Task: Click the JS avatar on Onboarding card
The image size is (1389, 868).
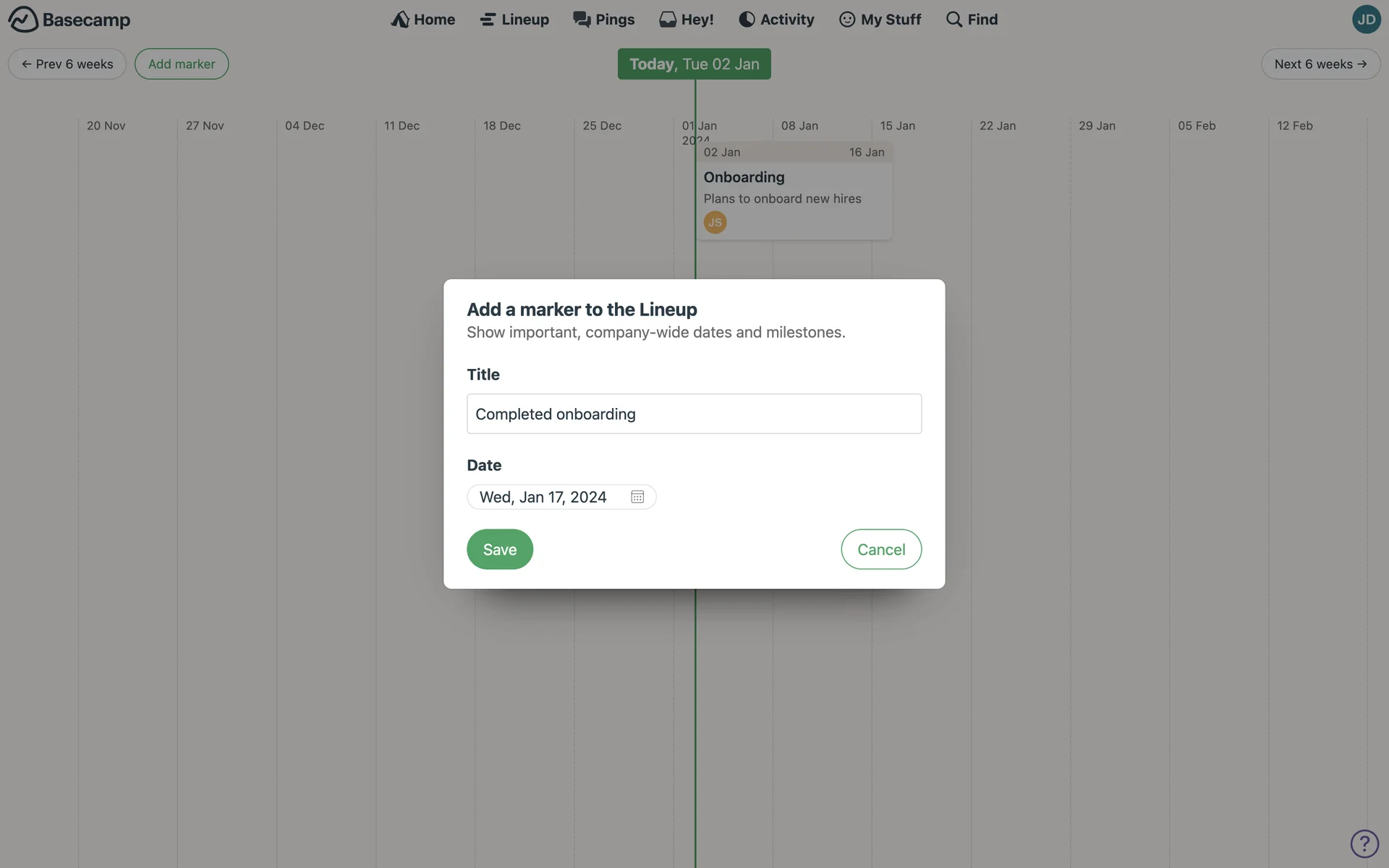Action: click(x=715, y=222)
